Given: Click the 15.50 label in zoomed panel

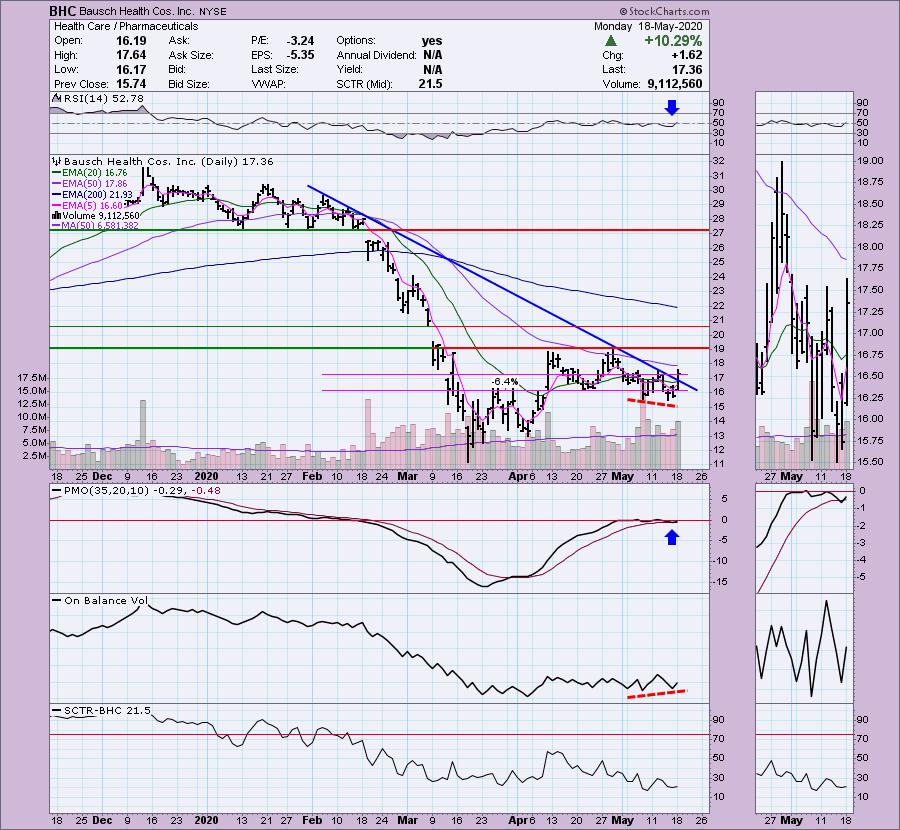Looking at the screenshot, I should point(870,461).
